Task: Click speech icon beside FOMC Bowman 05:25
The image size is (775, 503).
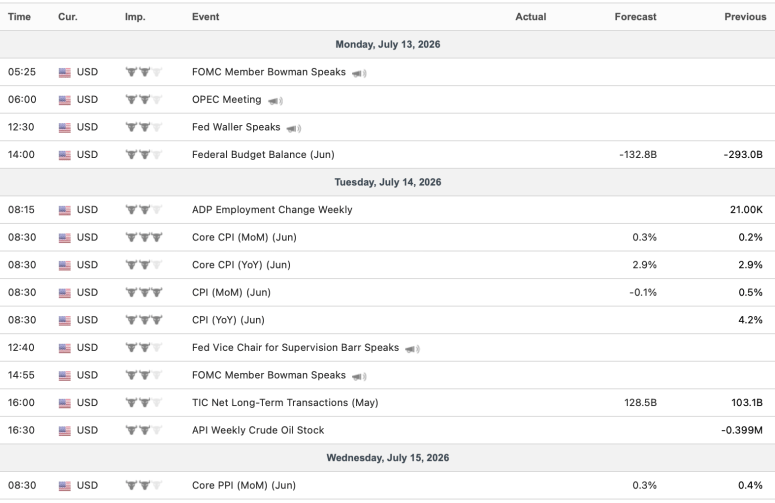Action: 359,74
